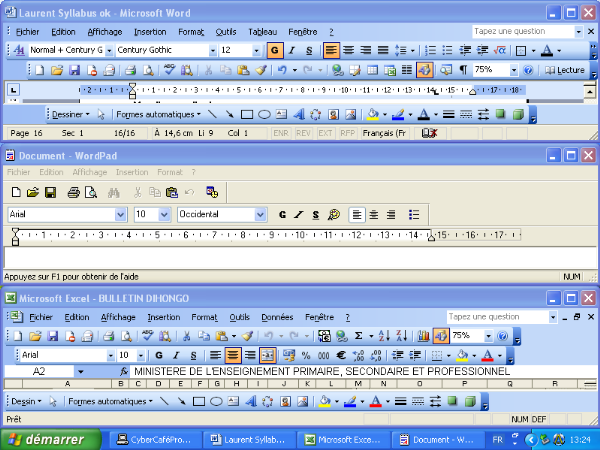The width and height of the screenshot is (600, 450).
Task: Open the Format menu in Excel
Action: (204, 317)
